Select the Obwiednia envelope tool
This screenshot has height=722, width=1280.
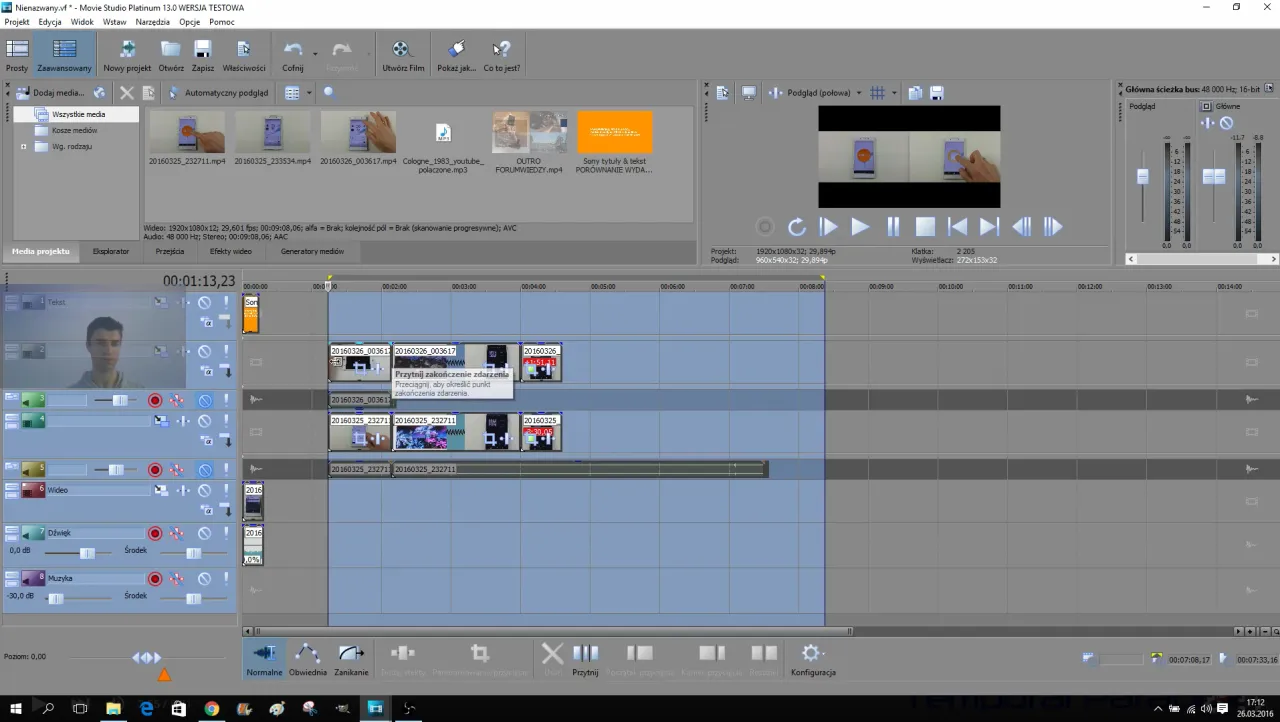pyautogui.click(x=308, y=660)
